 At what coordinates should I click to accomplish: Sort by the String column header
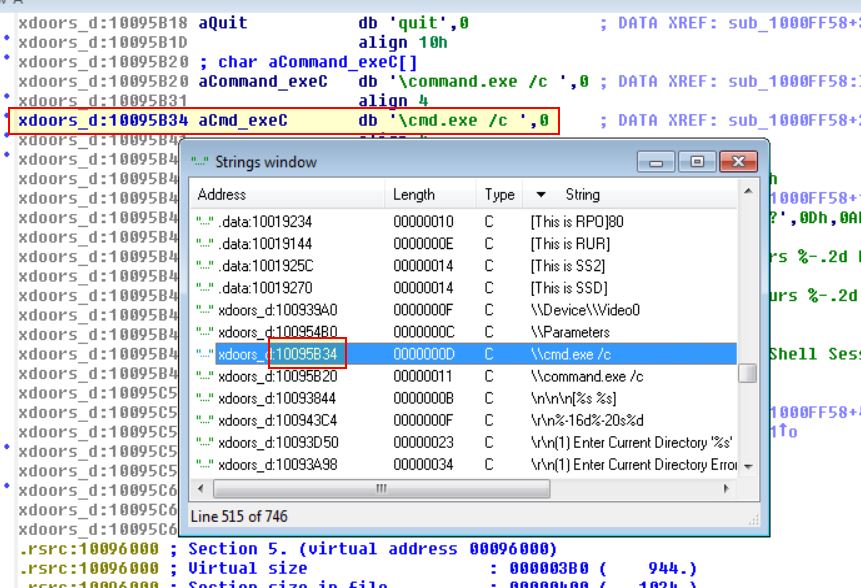click(629, 194)
